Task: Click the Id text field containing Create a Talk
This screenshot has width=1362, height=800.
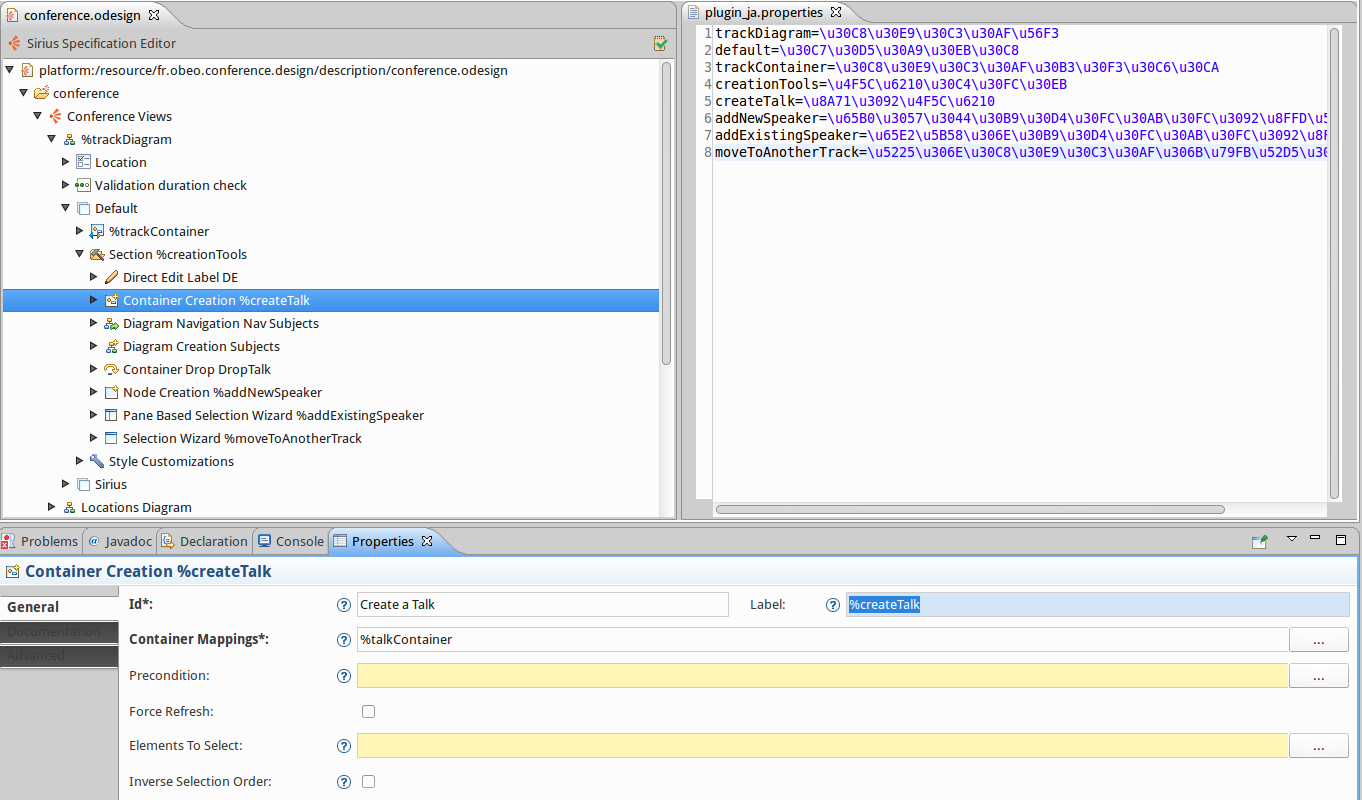Action: (x=542, y=604)
